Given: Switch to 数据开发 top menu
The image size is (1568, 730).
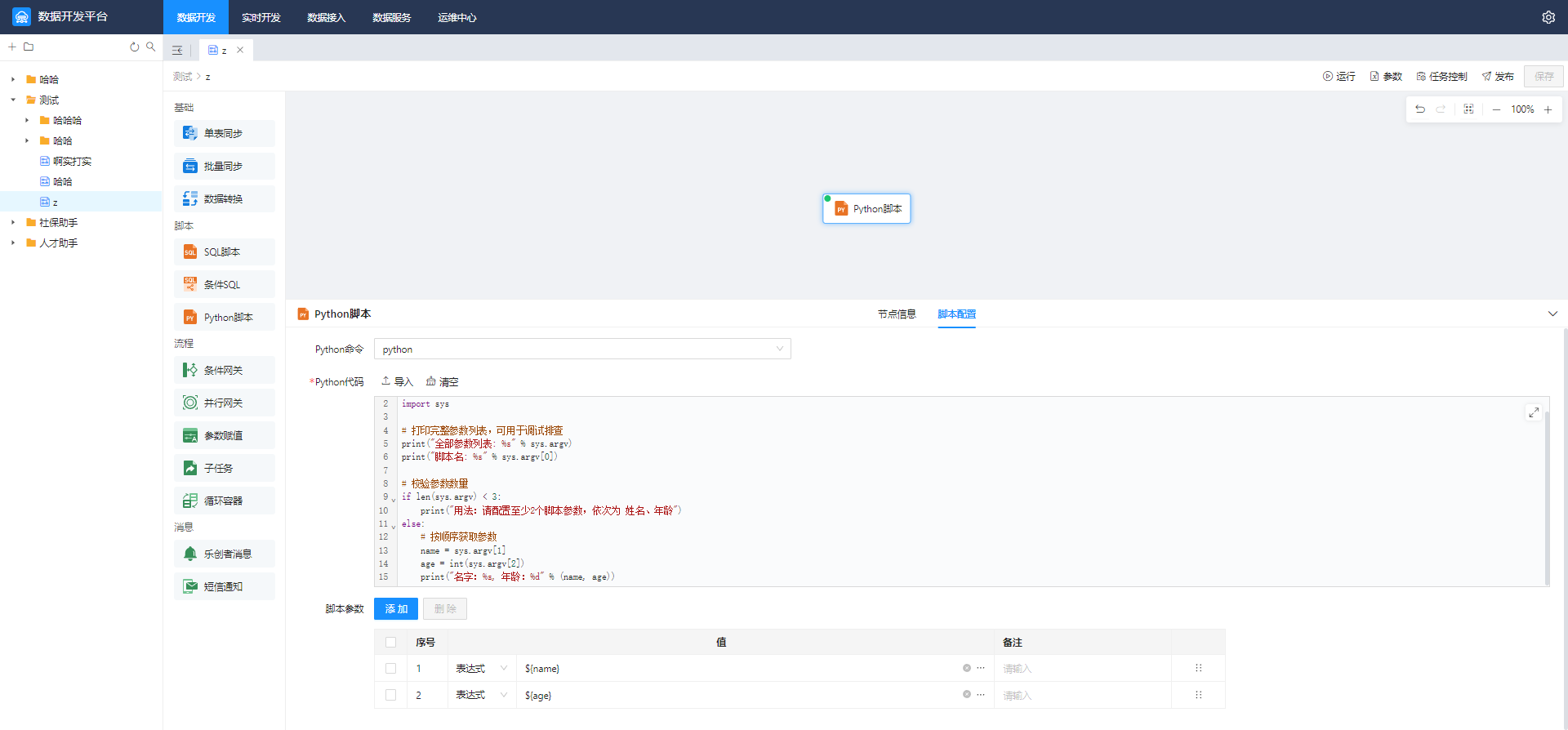Looking at the screenshot, I should pos(196,17).
